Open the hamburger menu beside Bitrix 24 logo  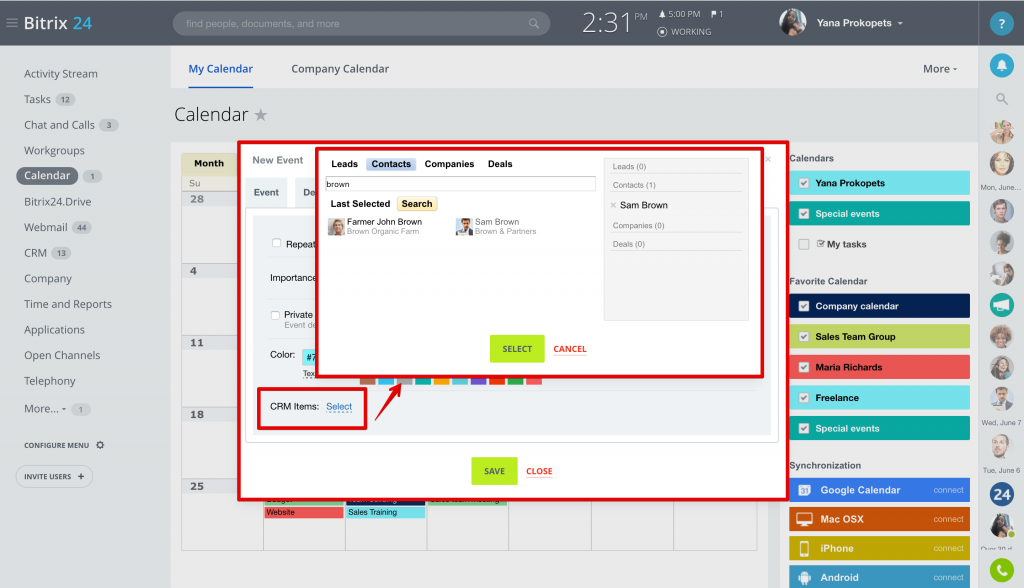(12, 23)
